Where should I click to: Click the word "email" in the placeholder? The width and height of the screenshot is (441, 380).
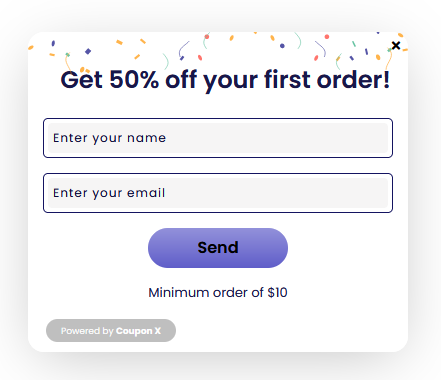tap(146, 193)
